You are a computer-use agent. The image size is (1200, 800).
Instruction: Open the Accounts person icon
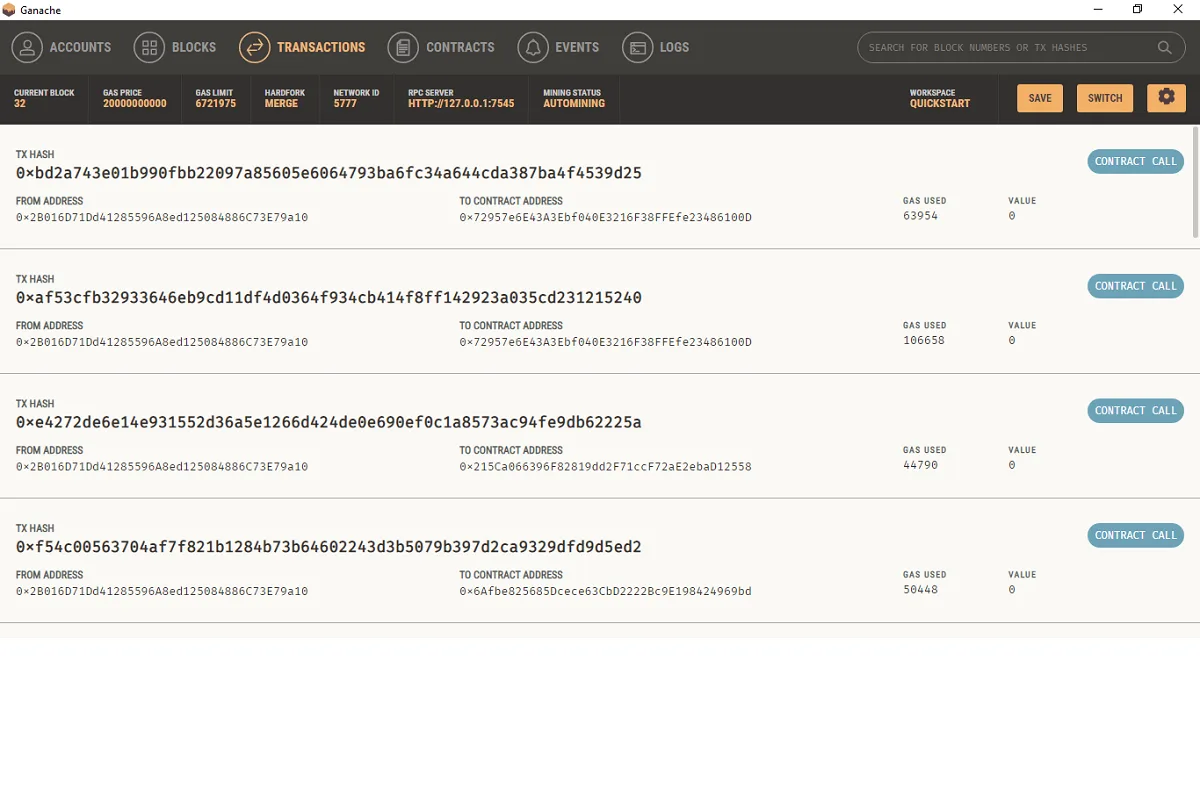(x=27, y=47)
